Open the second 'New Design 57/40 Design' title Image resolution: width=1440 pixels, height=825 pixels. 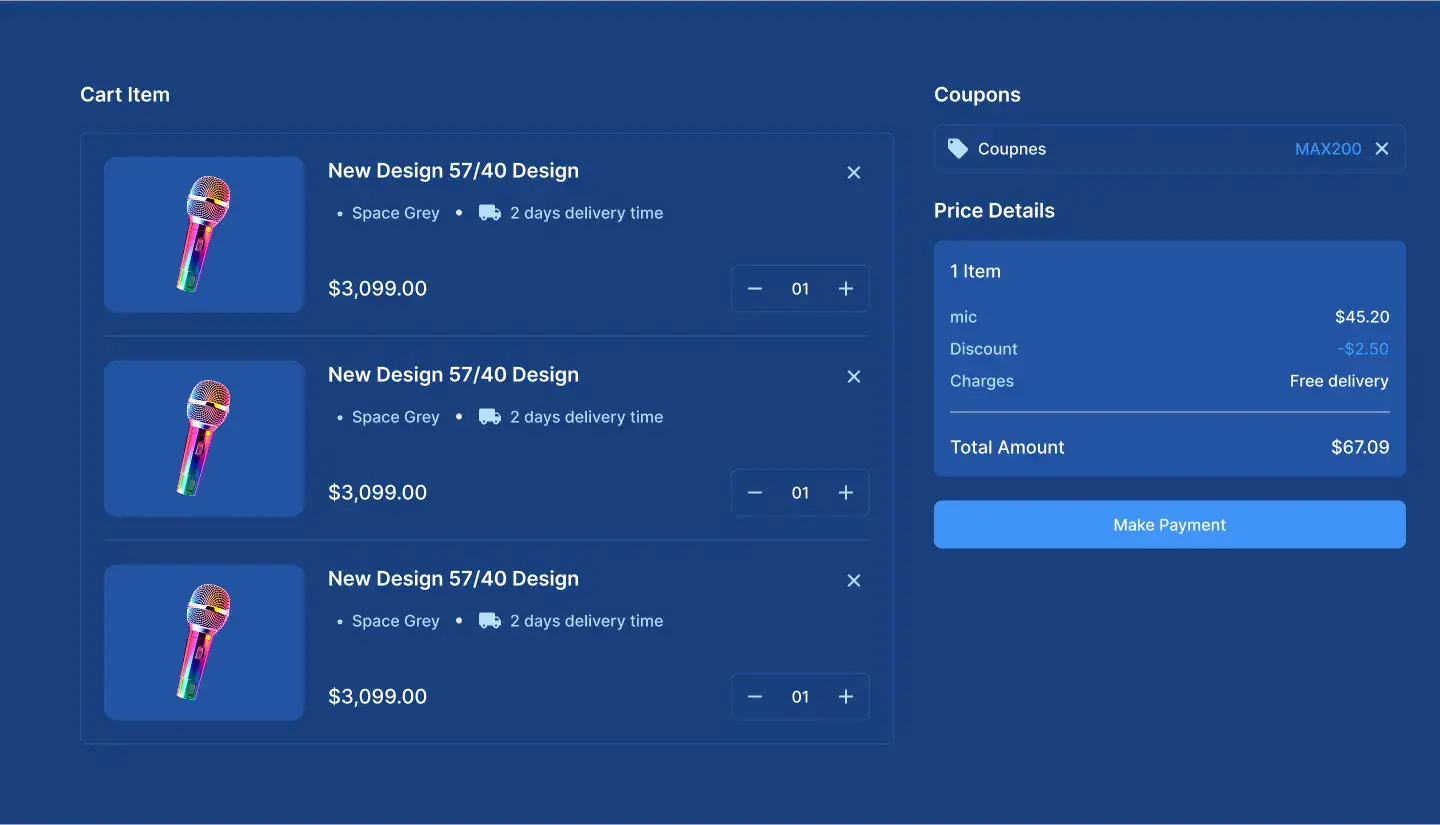click(x=453, y=375)
